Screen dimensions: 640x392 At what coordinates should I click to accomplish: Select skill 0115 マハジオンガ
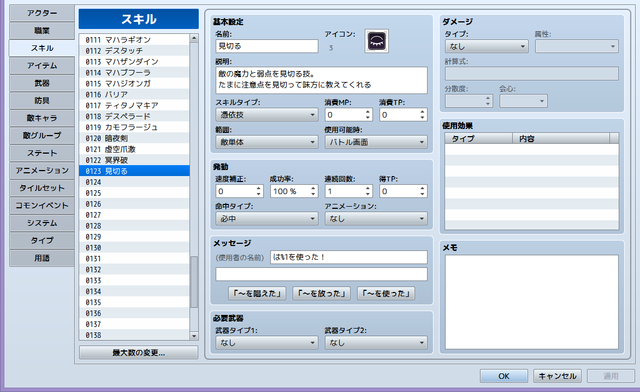coord(134,84)
